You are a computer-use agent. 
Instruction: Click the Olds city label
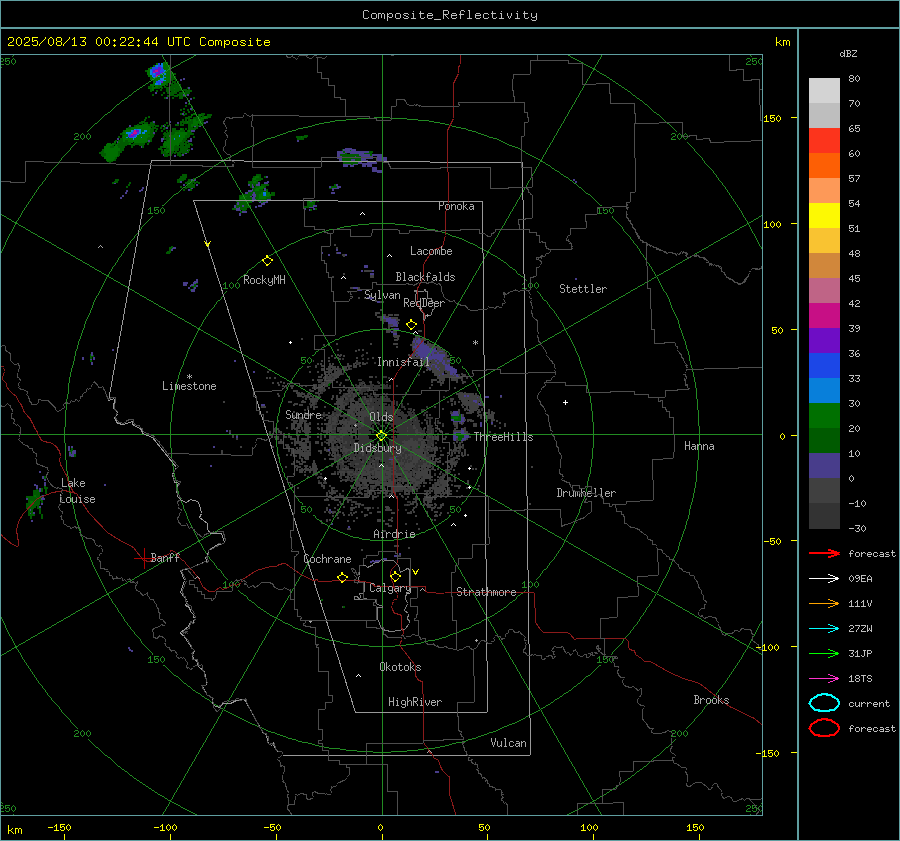[381, 417]
